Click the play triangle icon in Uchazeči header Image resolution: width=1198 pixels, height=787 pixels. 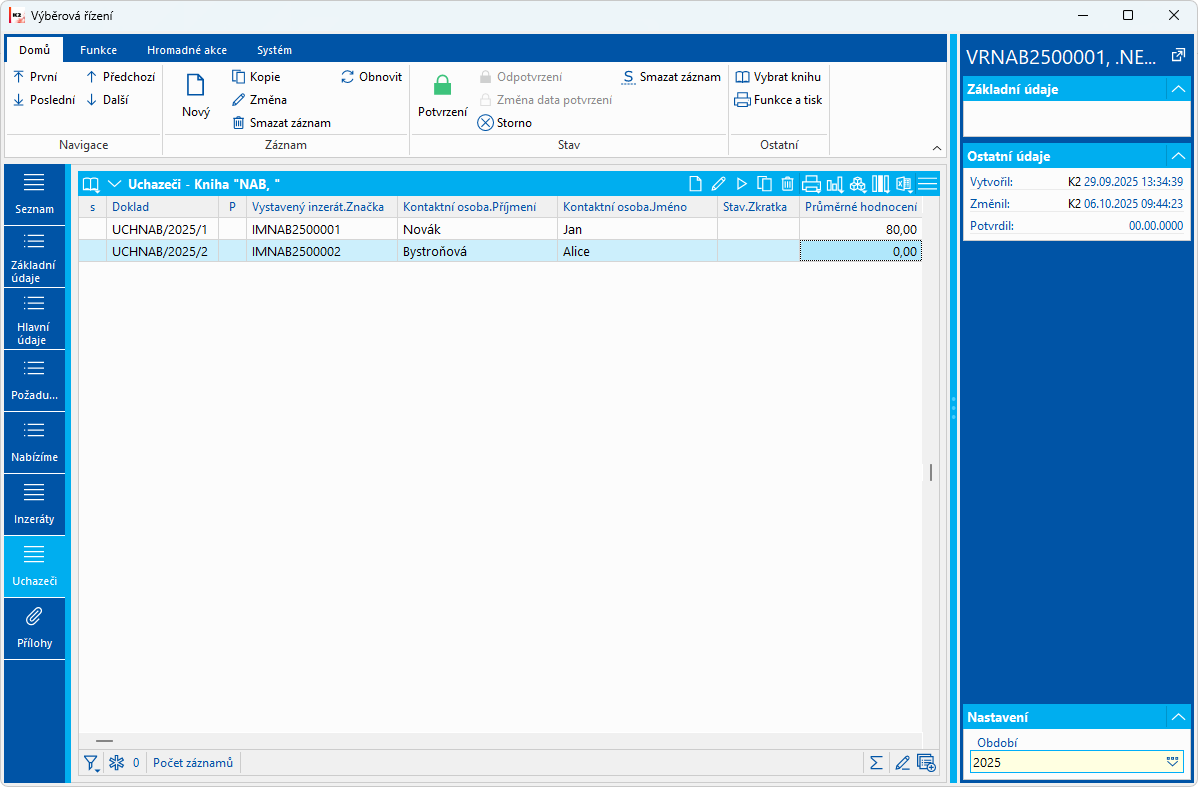click(x=741, y=183)
